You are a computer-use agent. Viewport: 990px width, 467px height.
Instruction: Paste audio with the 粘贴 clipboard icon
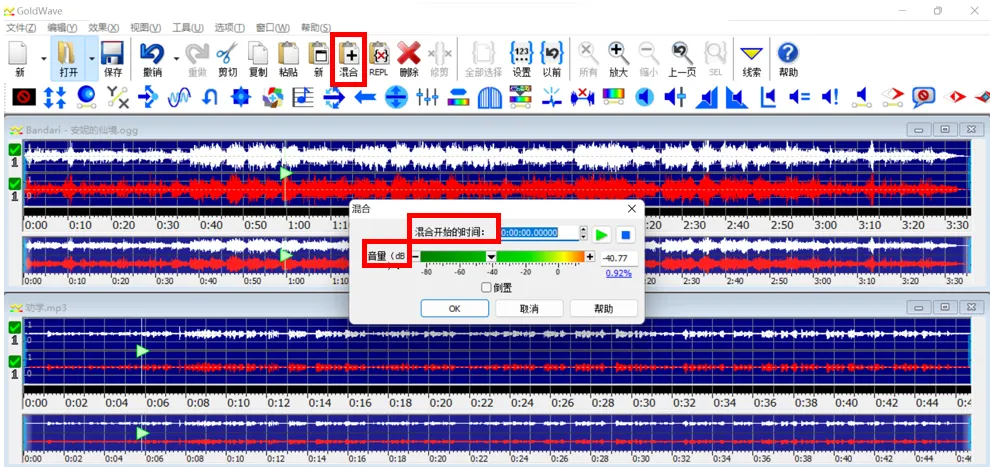pos(288,54)
